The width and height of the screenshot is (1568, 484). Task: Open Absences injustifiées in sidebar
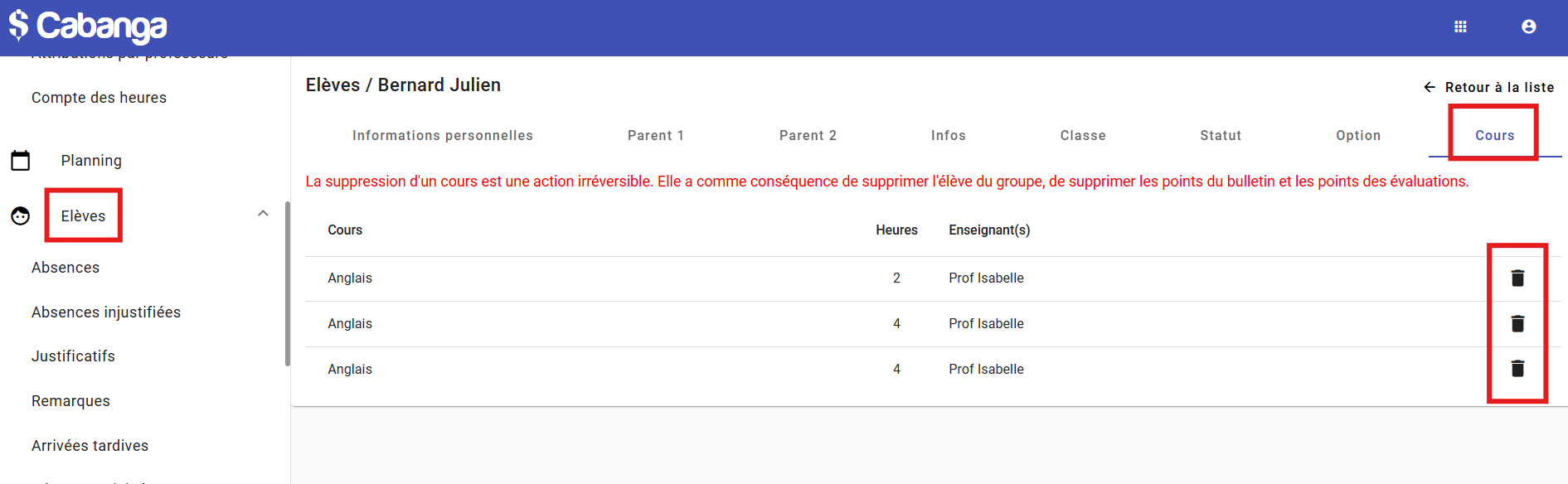pyautogui.click(x=106, y=312)
